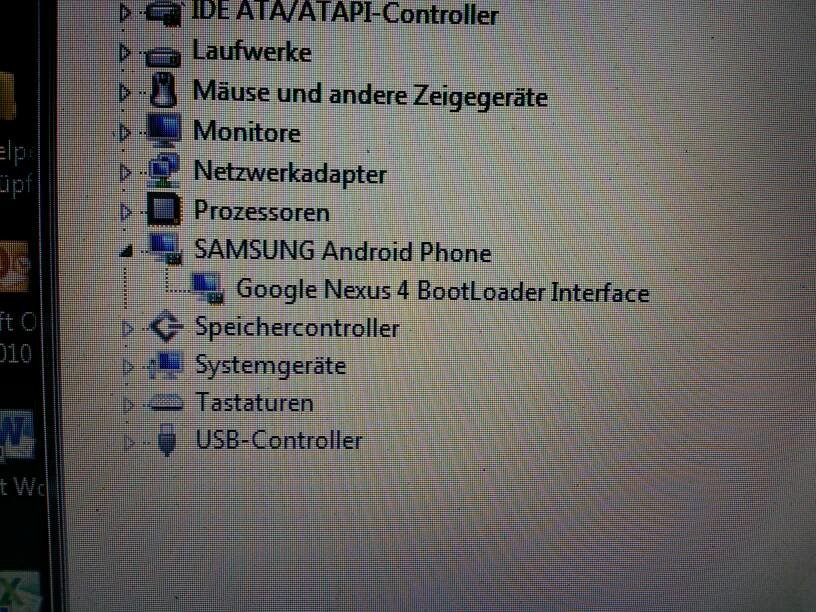Open the Word shortcut on the desktop

(x=17, y=435)
